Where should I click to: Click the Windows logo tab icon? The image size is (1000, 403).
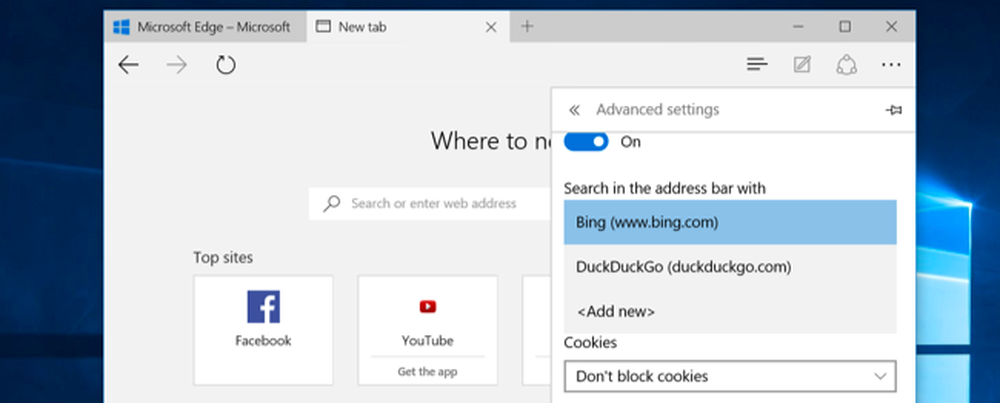pos(121,27)
